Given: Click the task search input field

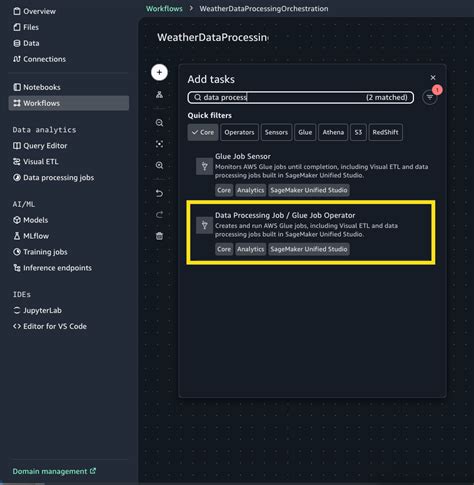Looking at the screenshot, I should tap(301, 97).
